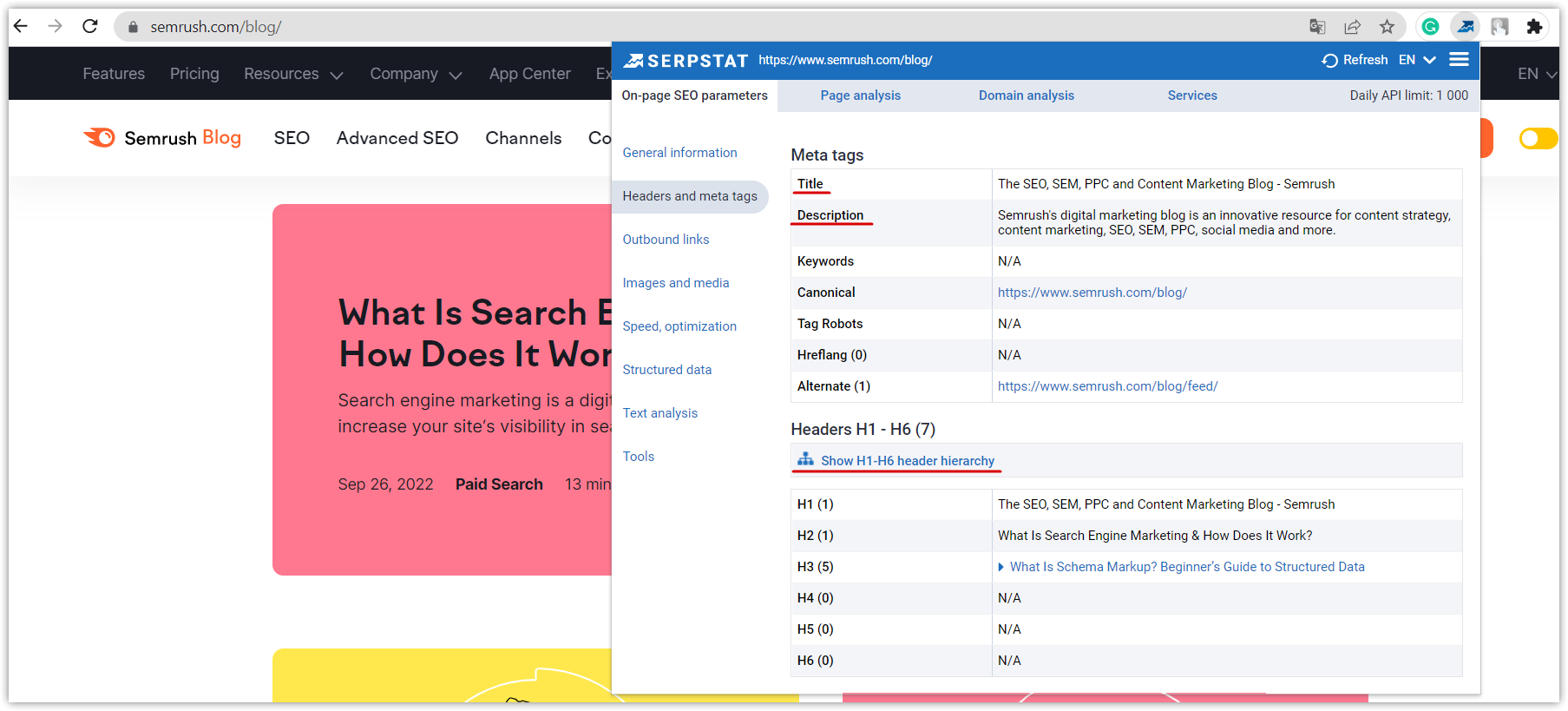Expand the Company menu on Semrush

pyautogui.click(x=416, y=74)
